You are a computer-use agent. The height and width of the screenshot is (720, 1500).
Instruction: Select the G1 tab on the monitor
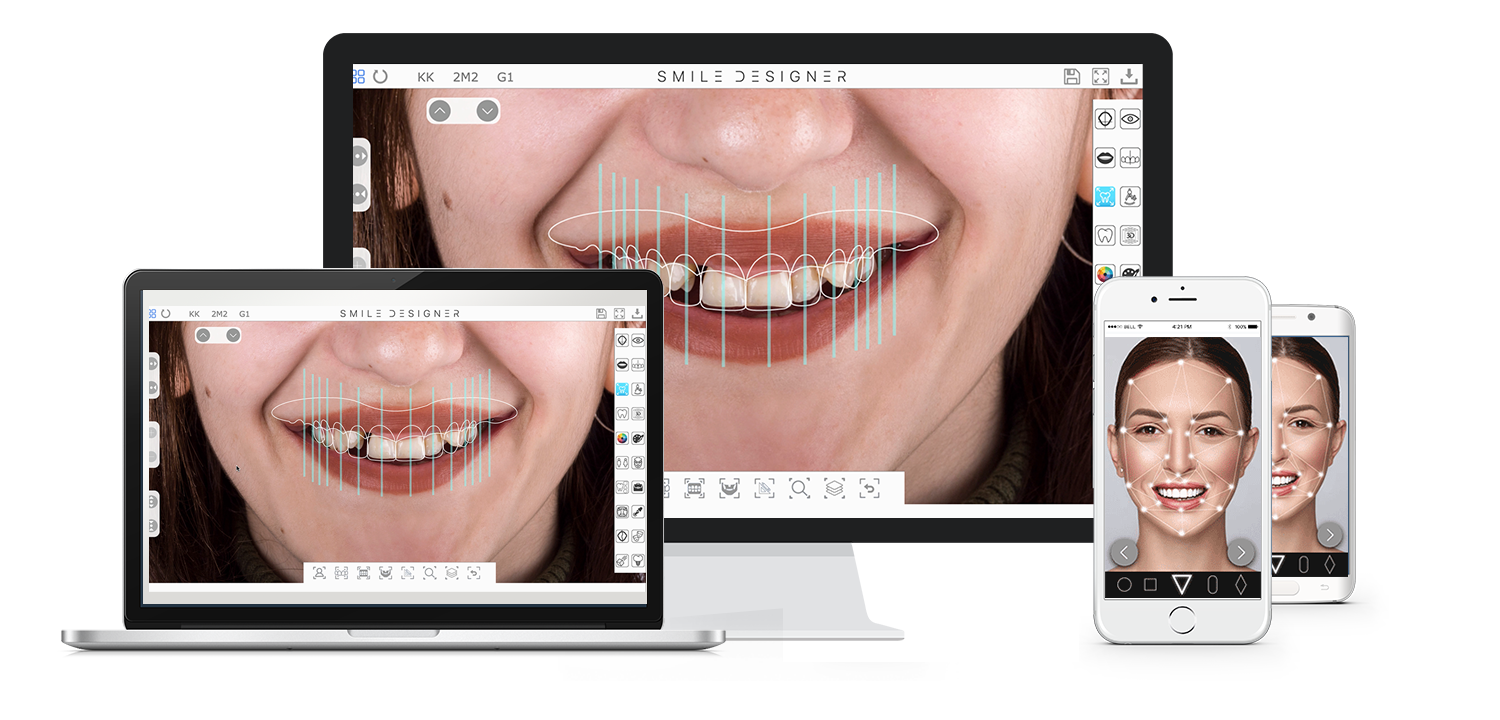[x=505, y=77]
